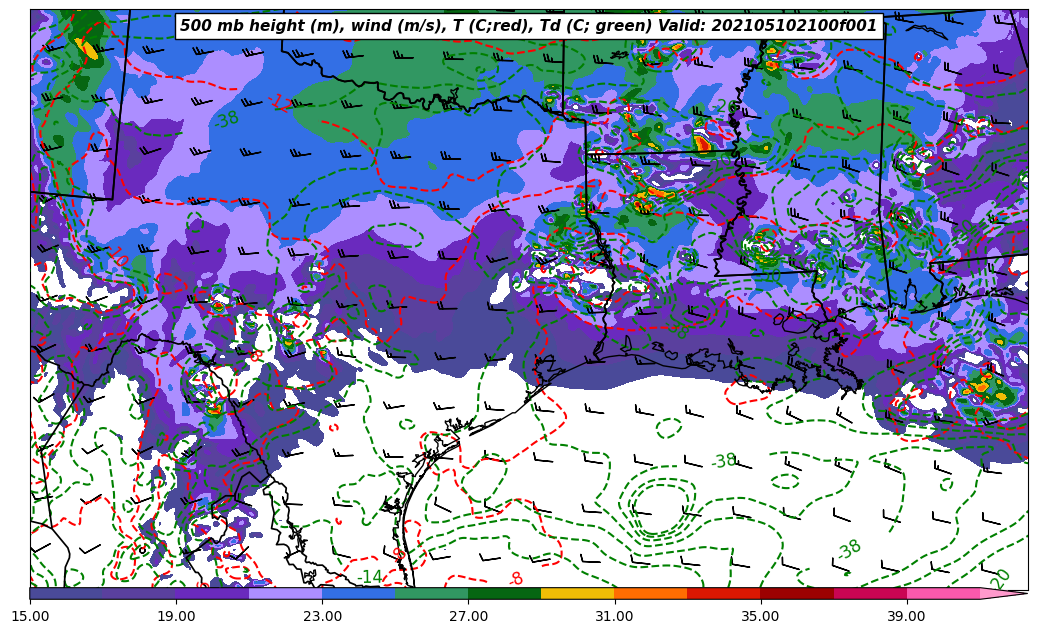Select the 35.00 colorbar tick label

(760, 616)
